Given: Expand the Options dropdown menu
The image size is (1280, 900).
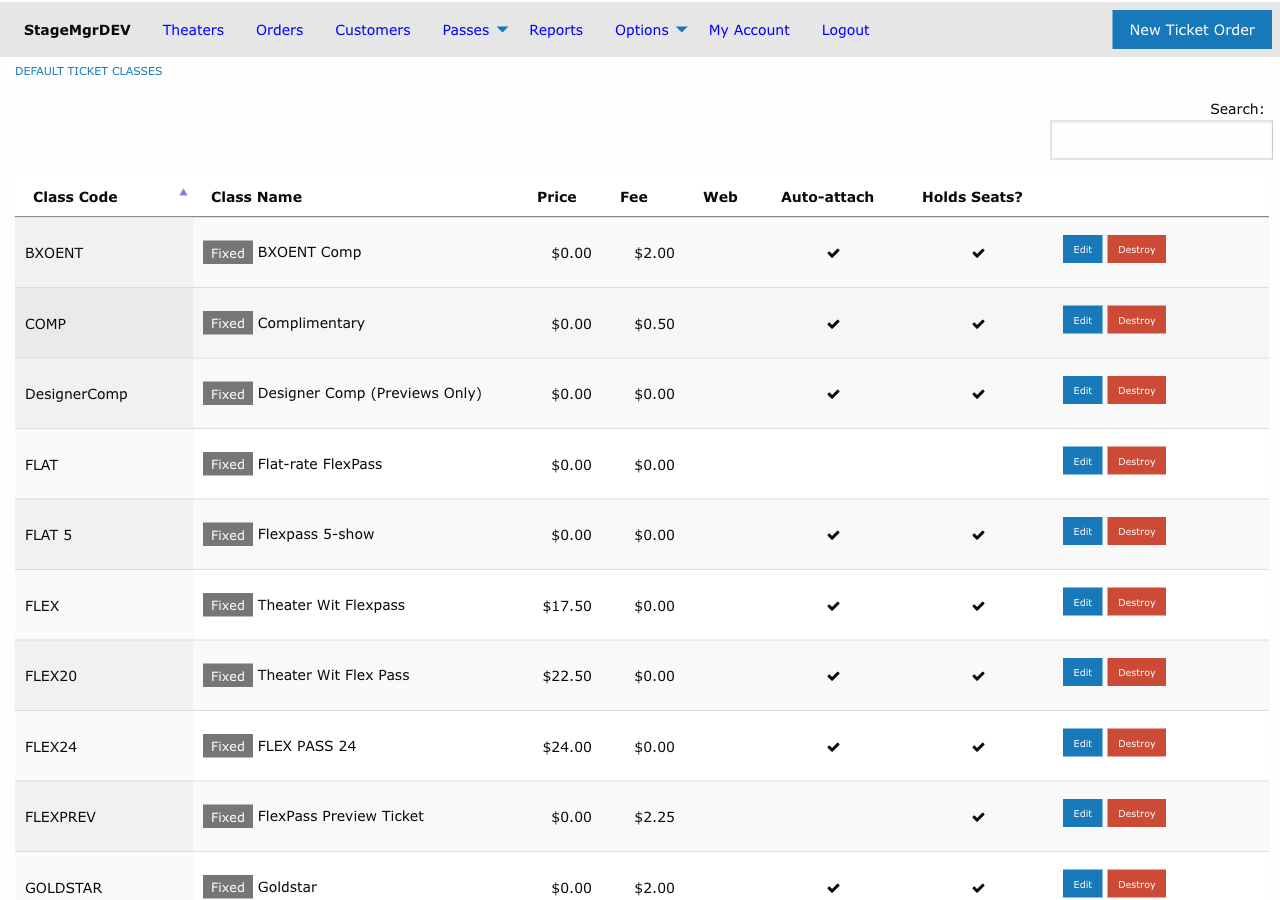Looking at the screenshot, I should click(x=651, y=30).
